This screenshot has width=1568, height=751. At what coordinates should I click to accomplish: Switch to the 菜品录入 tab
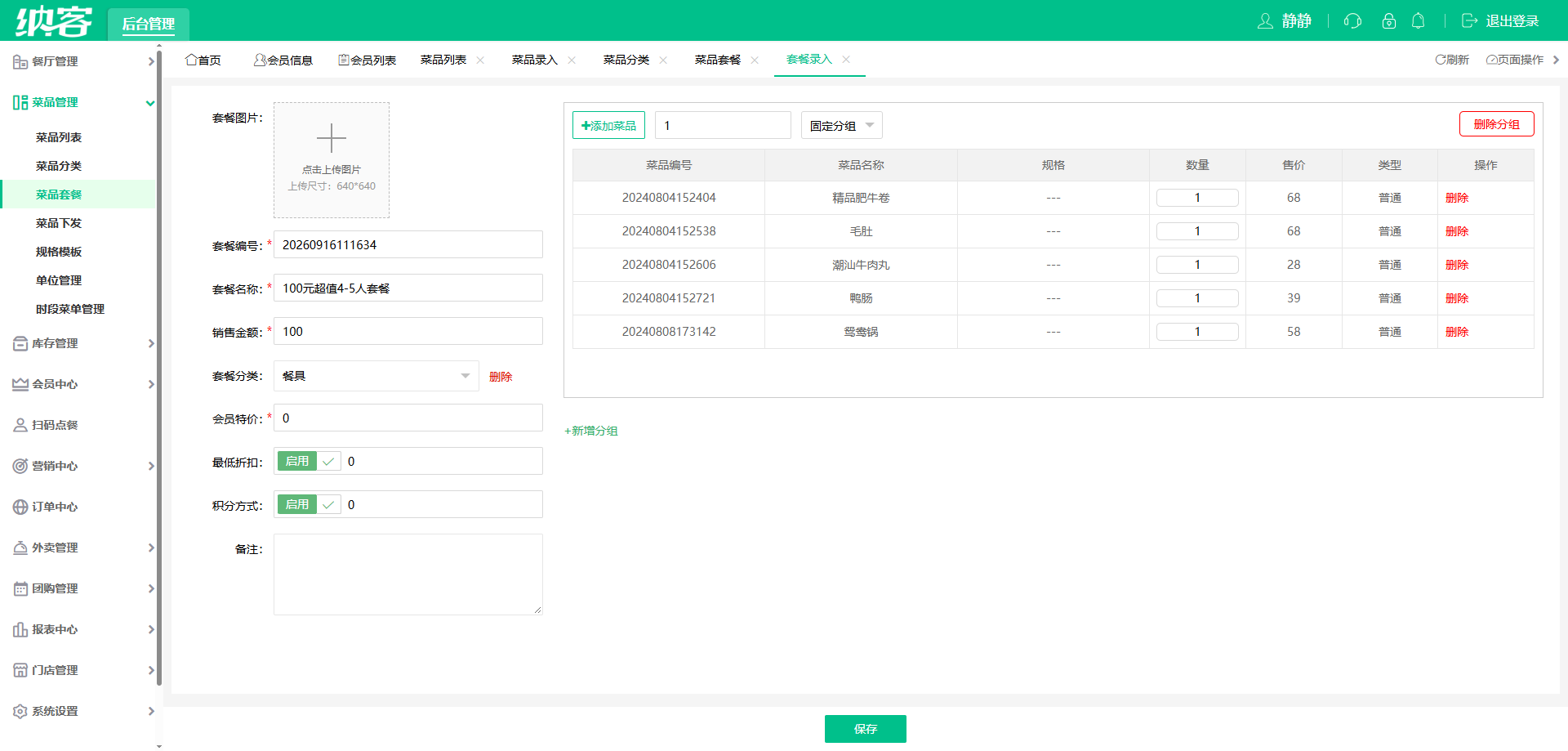(535, 60)
